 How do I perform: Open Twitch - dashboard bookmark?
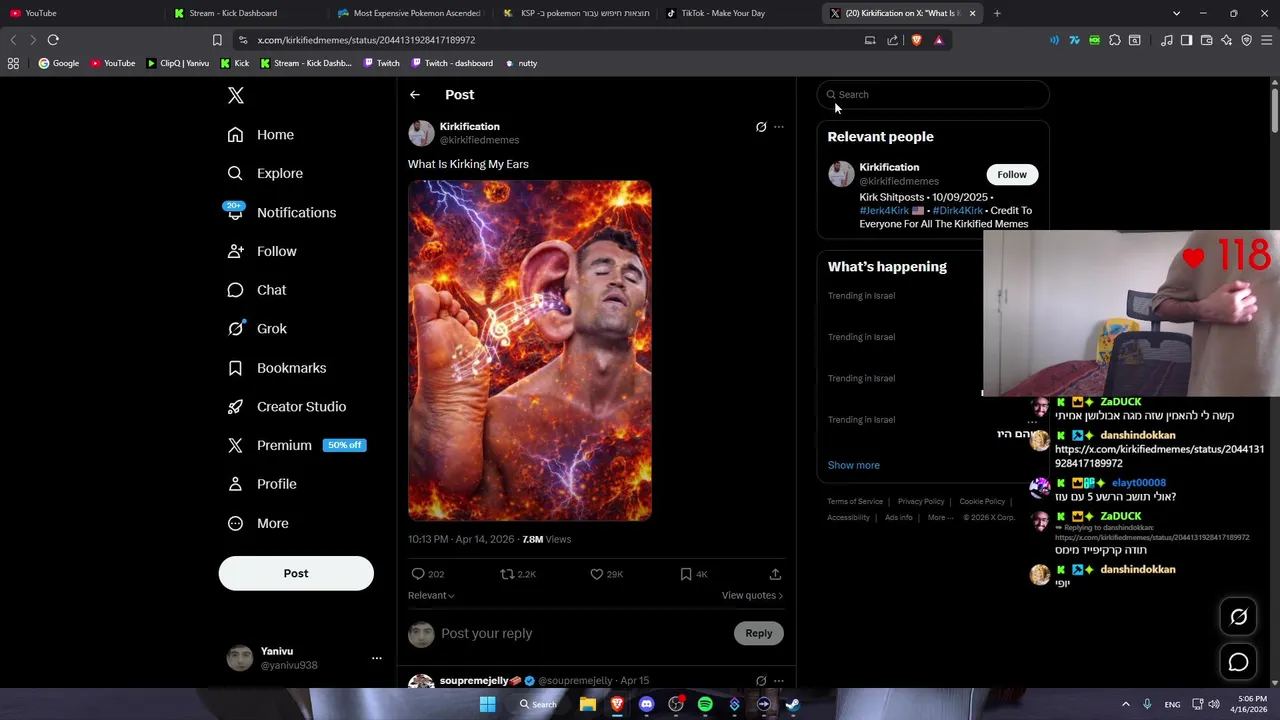point(451,63)
